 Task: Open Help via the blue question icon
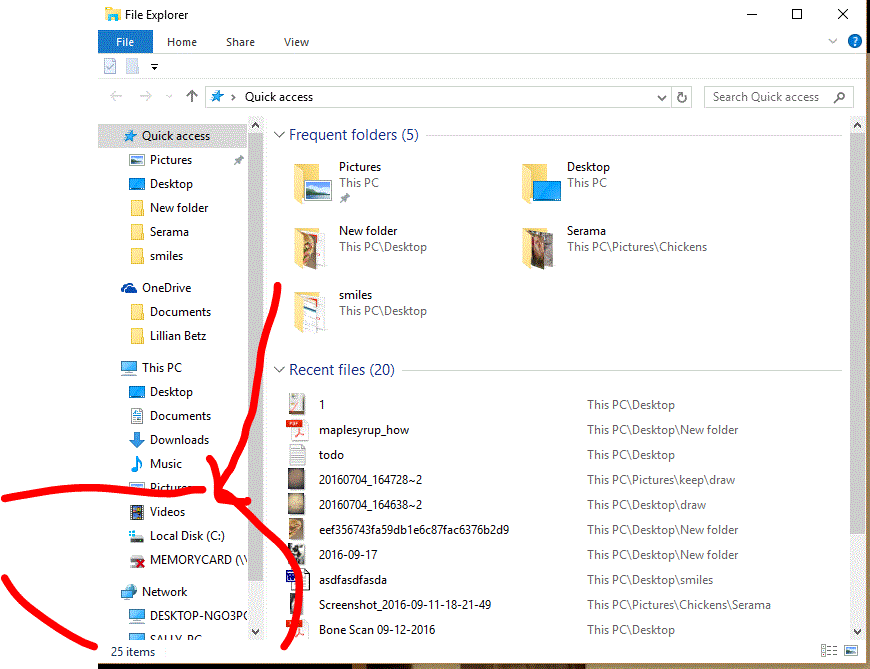pos(854,41)
